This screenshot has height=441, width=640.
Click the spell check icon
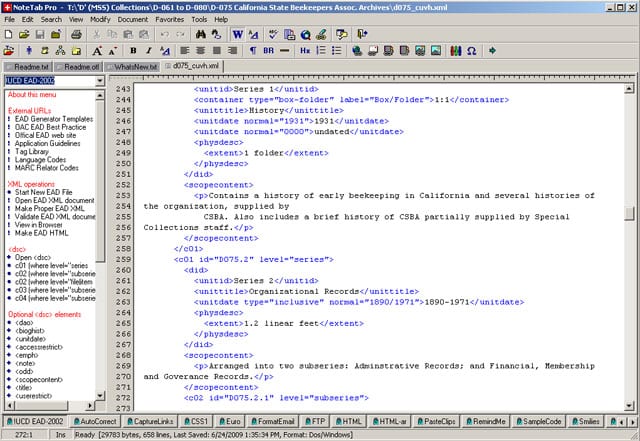click(275, 34)
